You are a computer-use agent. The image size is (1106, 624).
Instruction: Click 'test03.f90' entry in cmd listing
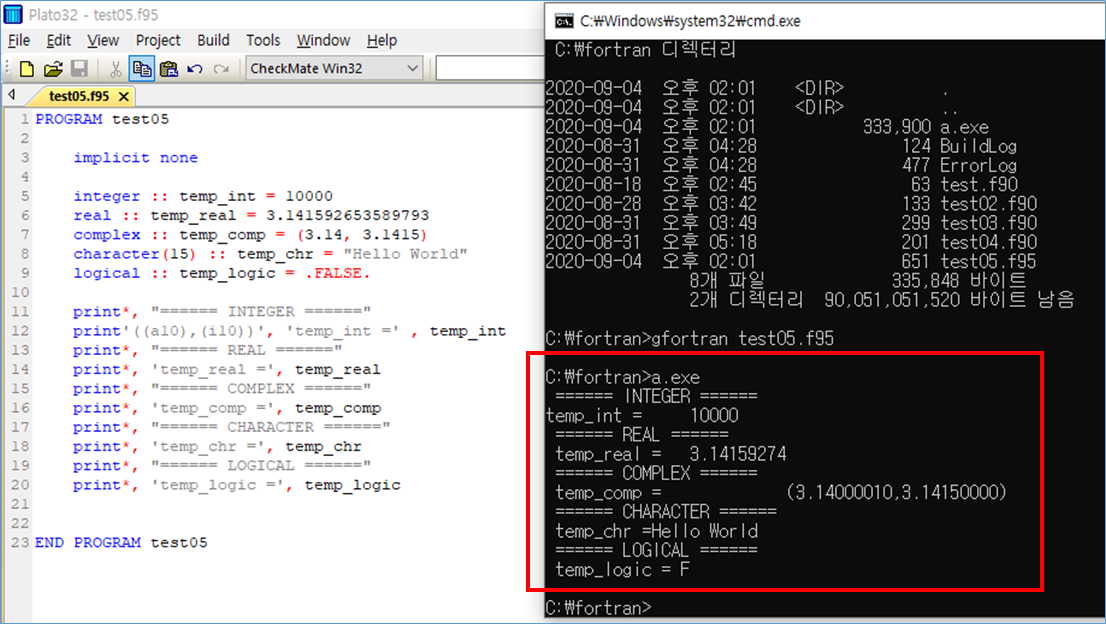pos(988,223)
